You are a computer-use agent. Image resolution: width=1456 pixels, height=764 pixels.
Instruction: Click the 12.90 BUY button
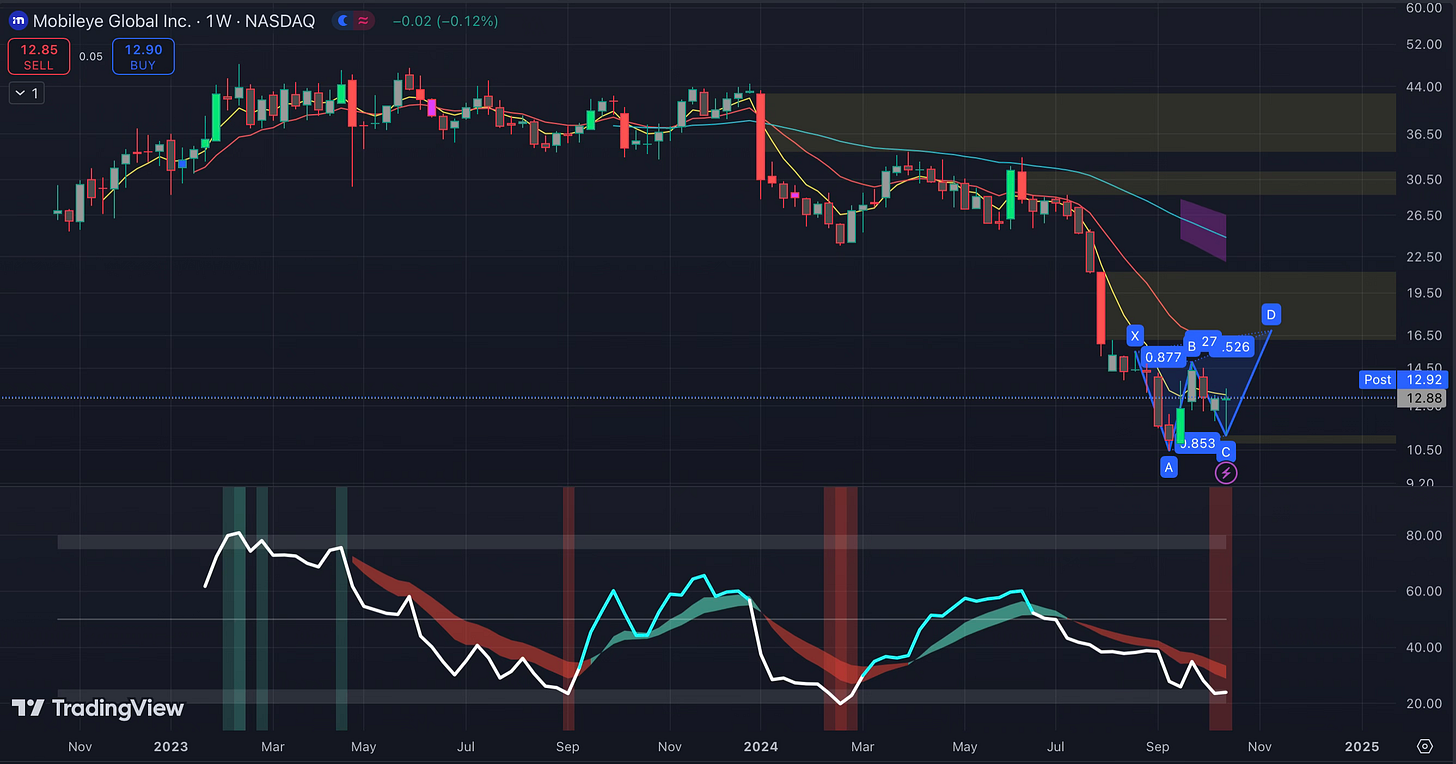(x=143, y=56)
